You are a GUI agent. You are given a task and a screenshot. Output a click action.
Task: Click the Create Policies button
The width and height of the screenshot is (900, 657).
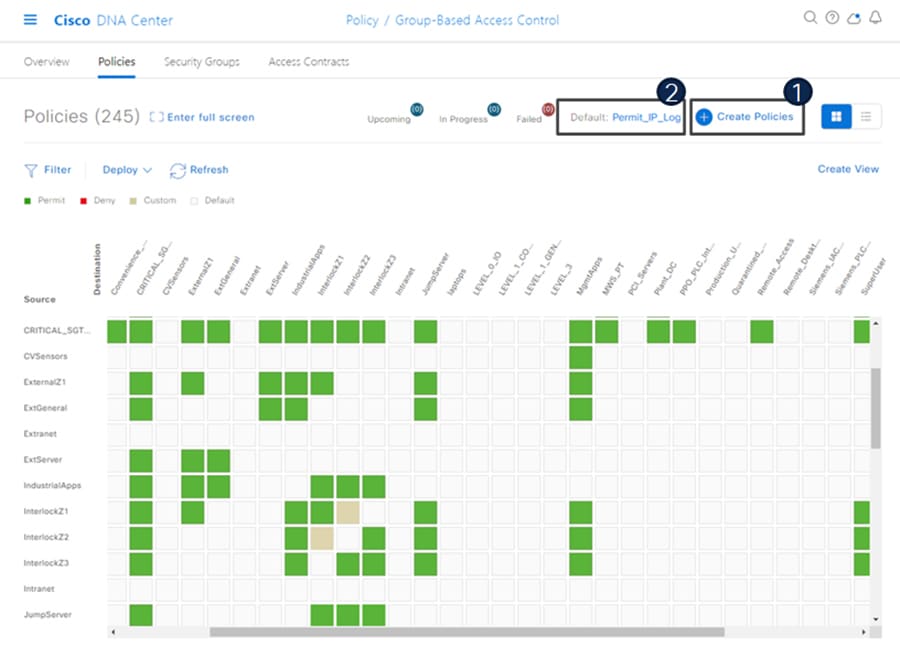746,117
